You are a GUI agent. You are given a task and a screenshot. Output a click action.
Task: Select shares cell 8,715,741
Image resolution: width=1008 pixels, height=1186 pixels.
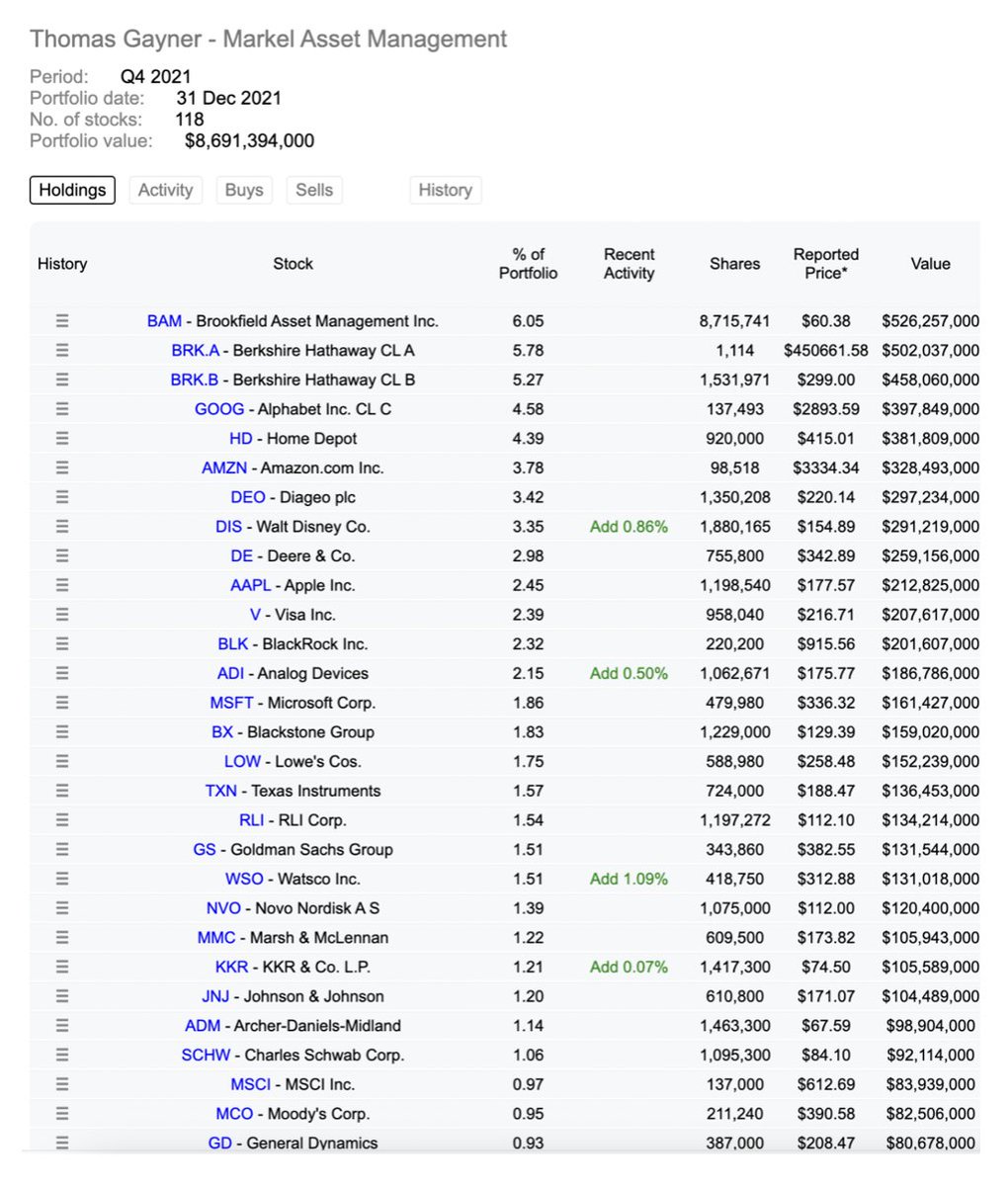click(x=734, y=321)
